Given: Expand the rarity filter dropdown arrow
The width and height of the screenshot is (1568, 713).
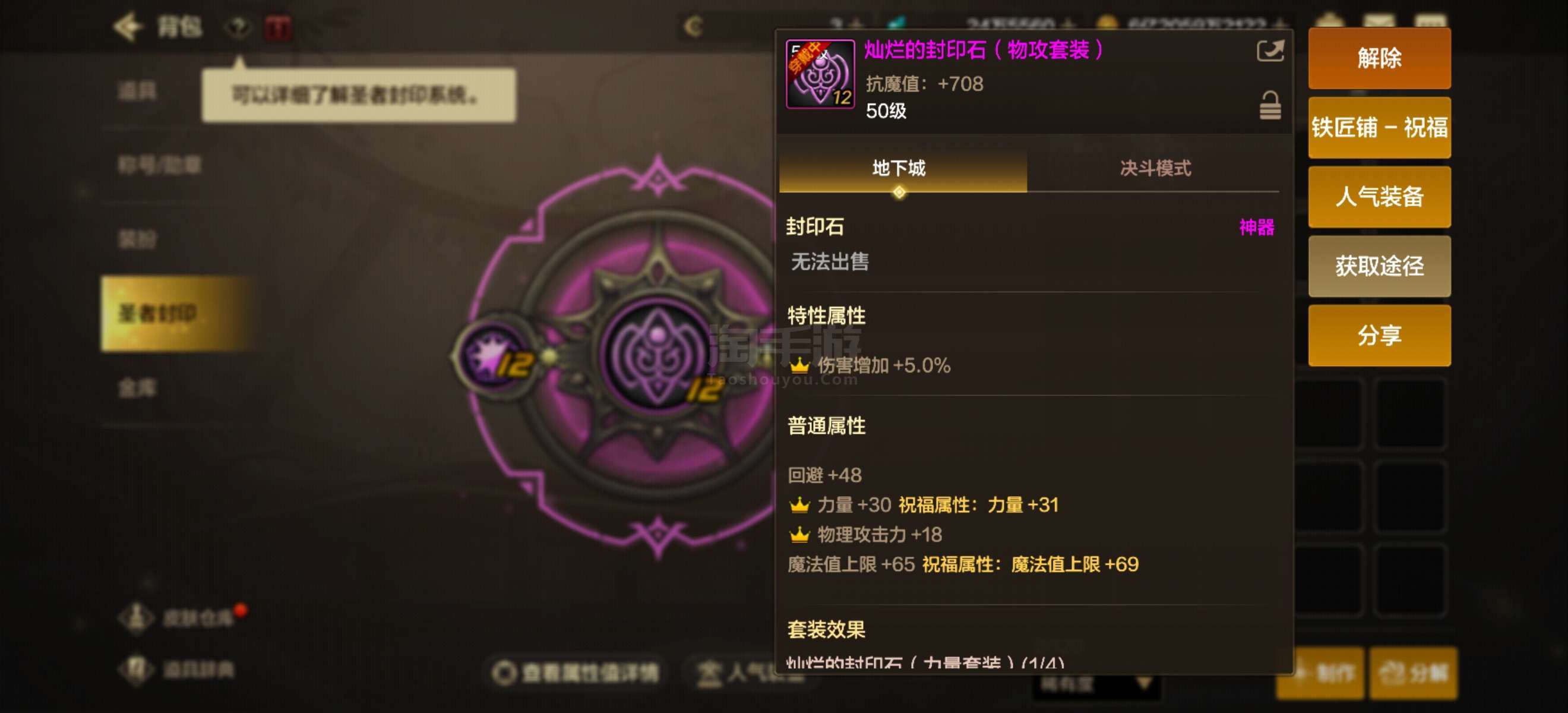Looking at the screenshot, I should tap(1144, 684).
